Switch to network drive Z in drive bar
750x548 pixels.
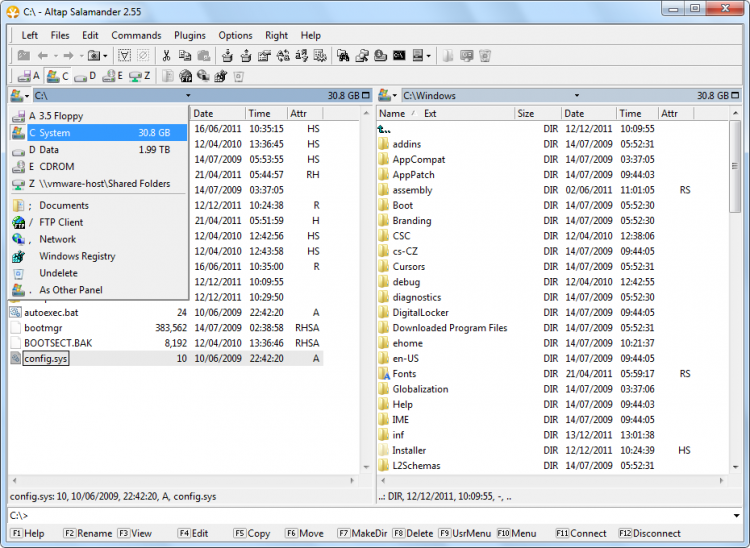[140, 76]
